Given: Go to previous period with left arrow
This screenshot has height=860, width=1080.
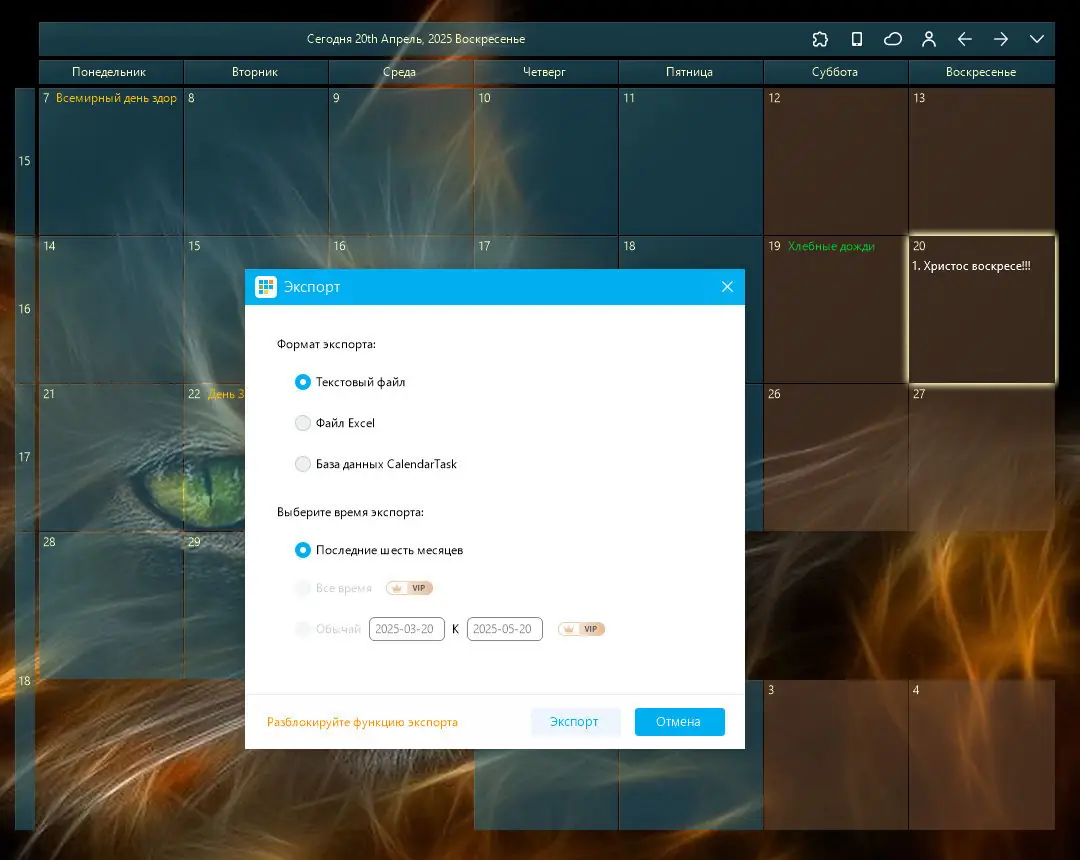Looking at the screenshot, I should (964, 39).
